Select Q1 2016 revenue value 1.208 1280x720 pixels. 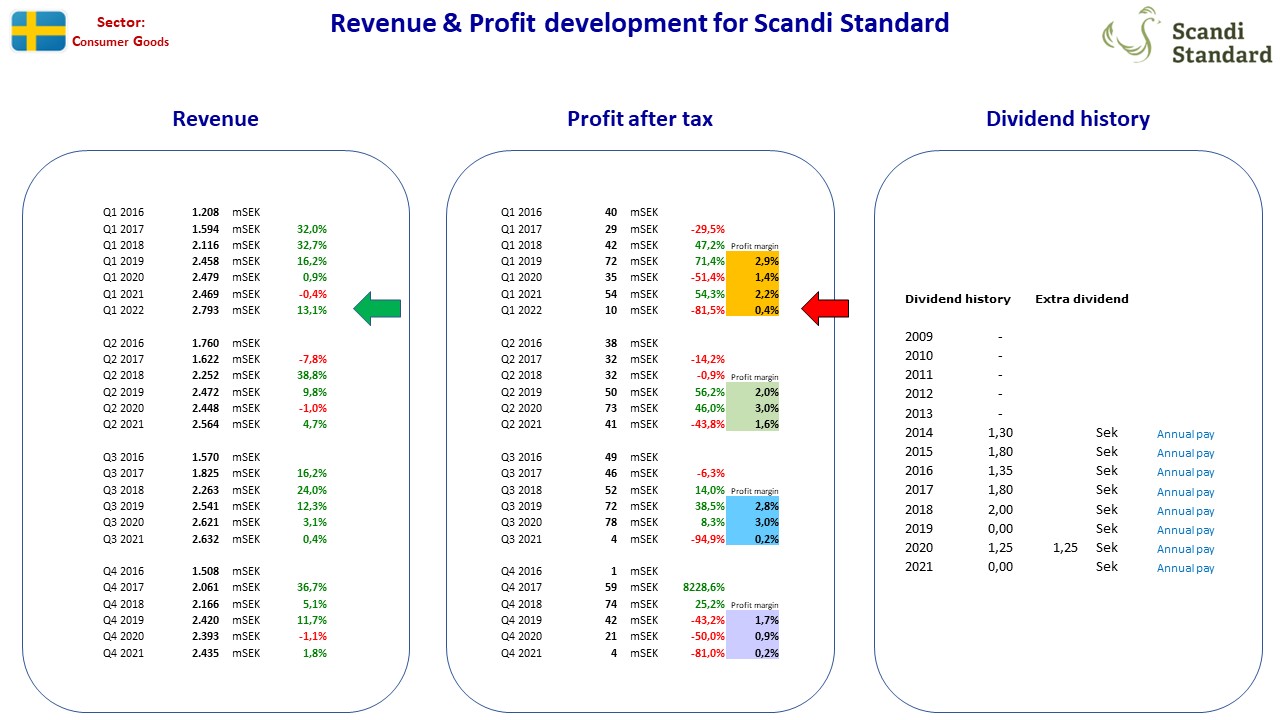point(205,212)
